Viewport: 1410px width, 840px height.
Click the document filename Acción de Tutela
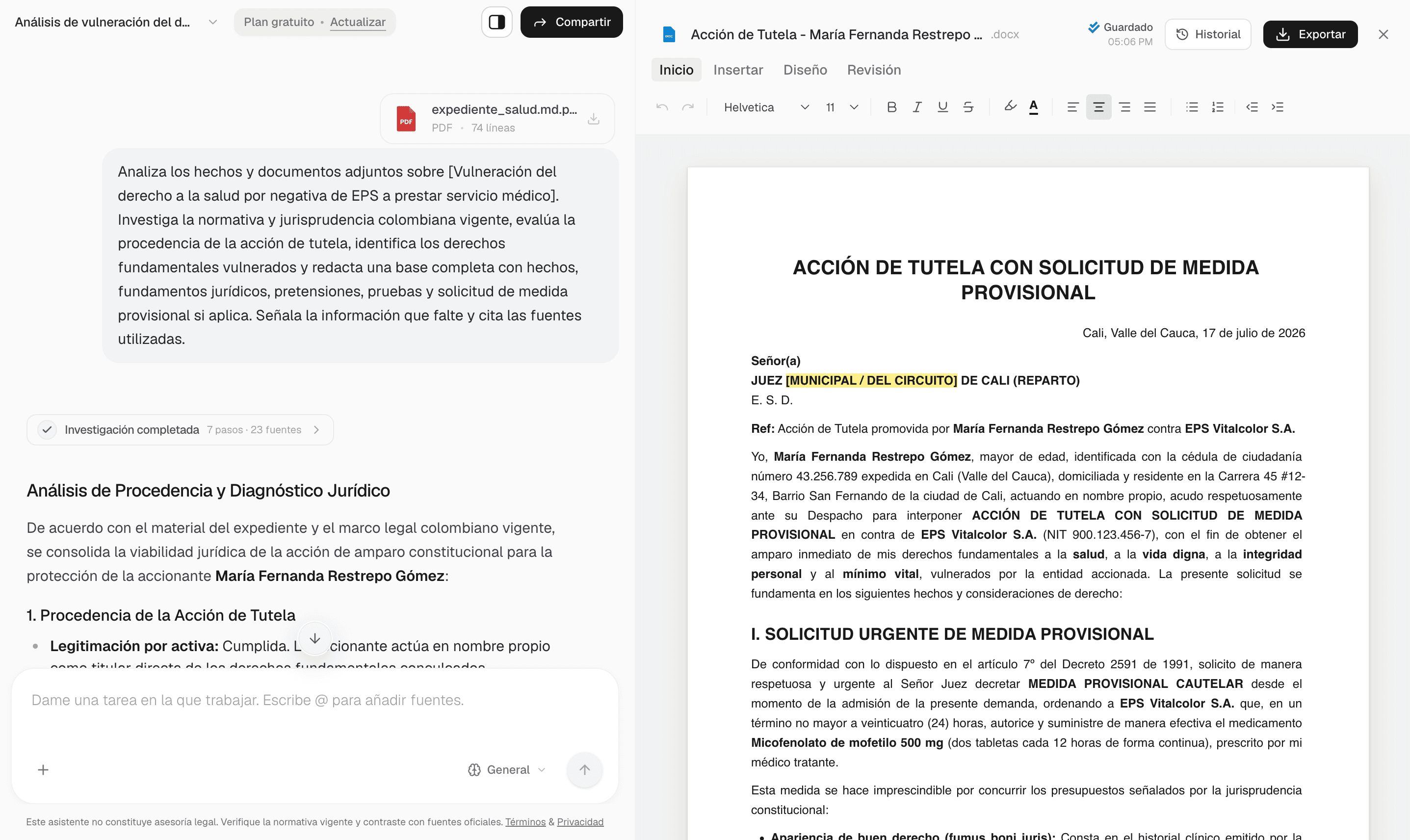[836, 34]
